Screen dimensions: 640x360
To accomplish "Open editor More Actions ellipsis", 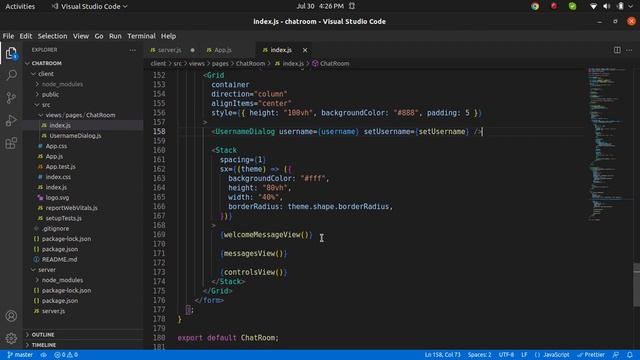I will click(629, 50).
